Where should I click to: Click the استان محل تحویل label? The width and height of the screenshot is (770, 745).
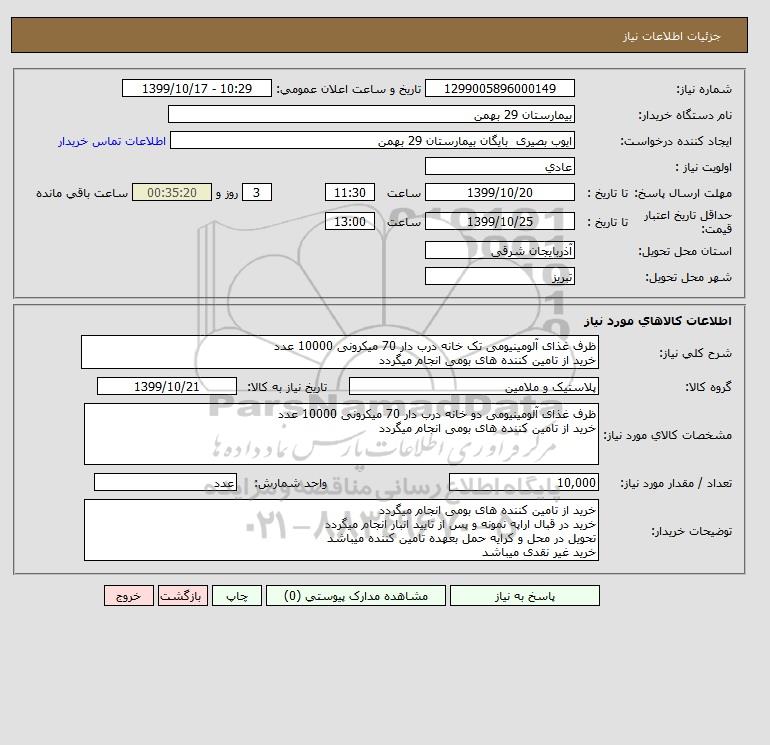pos(685,251)
